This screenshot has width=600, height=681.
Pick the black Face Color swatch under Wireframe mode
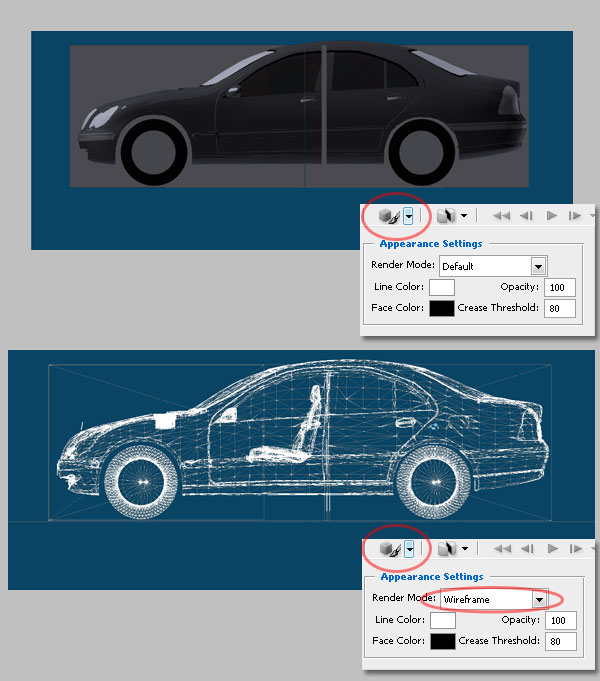tap(441, 641)
